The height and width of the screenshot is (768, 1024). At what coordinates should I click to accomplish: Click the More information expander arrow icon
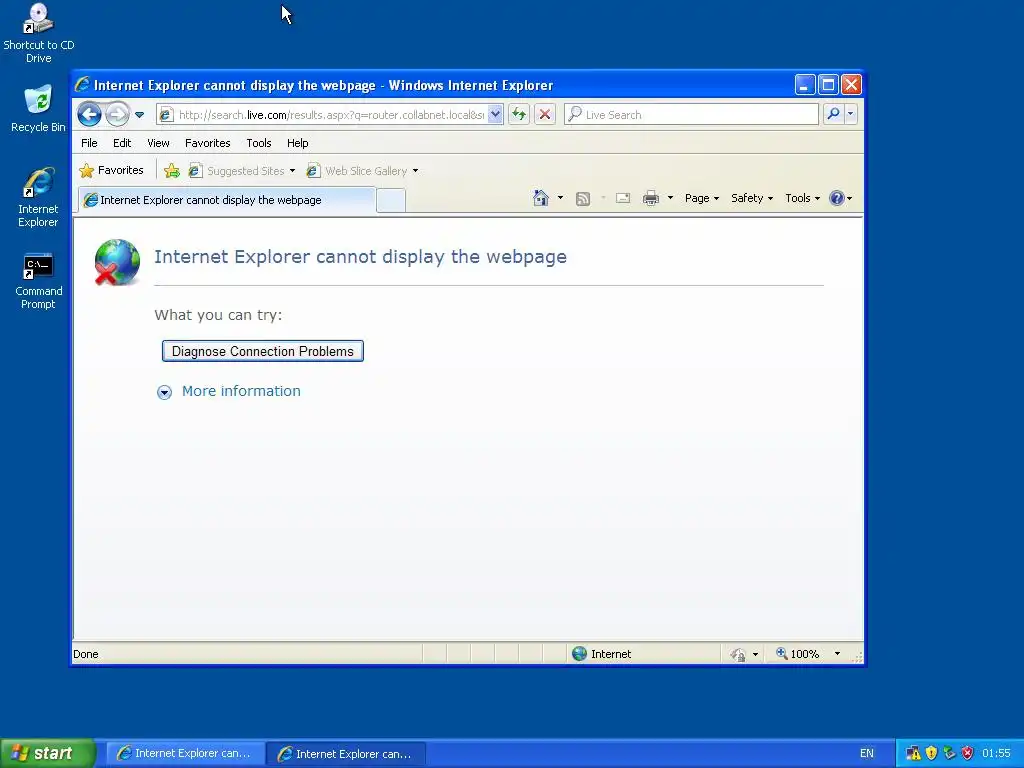point(165,392)
